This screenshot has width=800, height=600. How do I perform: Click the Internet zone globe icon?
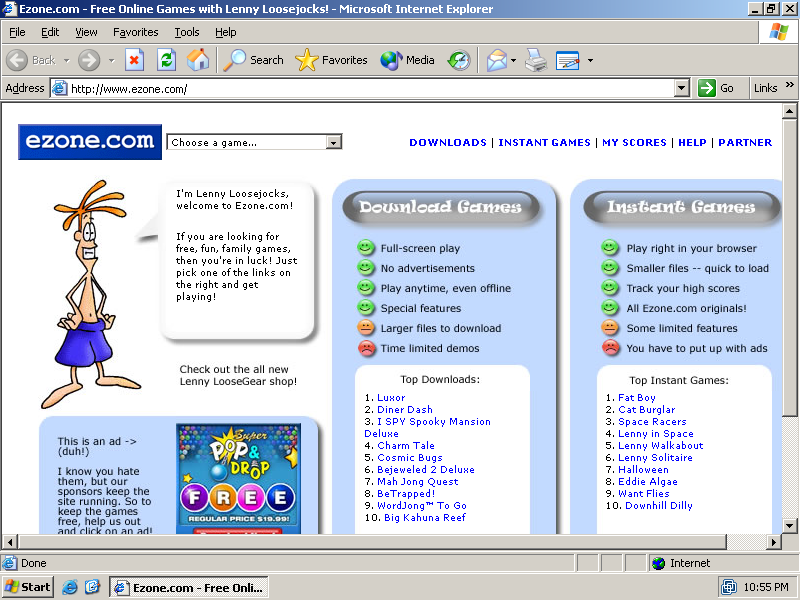pyautogui.click(x=659, y=563)
